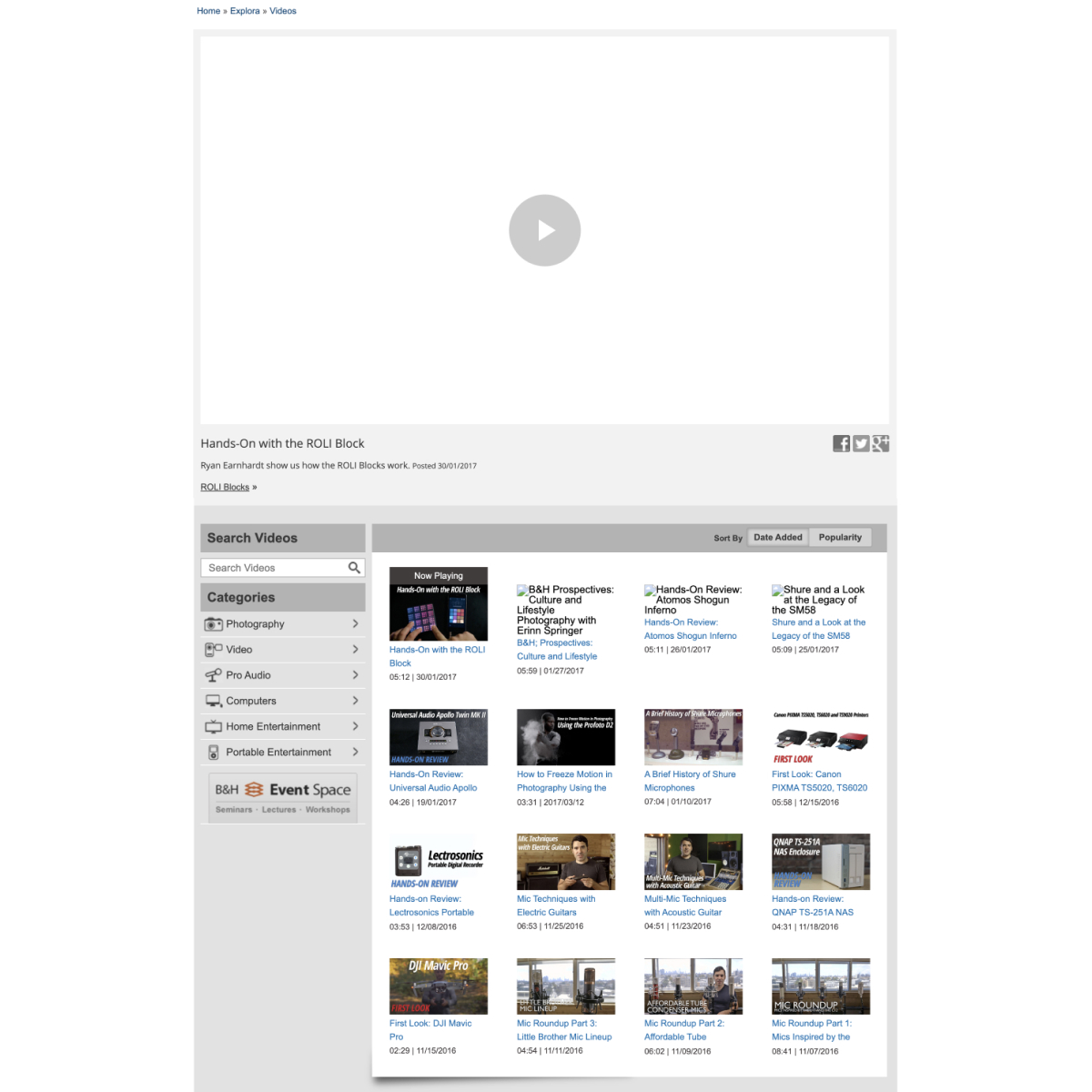The height and width of the screenshot is (1092, 1092).
Task: Expand the Portable Entertainment chevron
Action: coord(355,752)
